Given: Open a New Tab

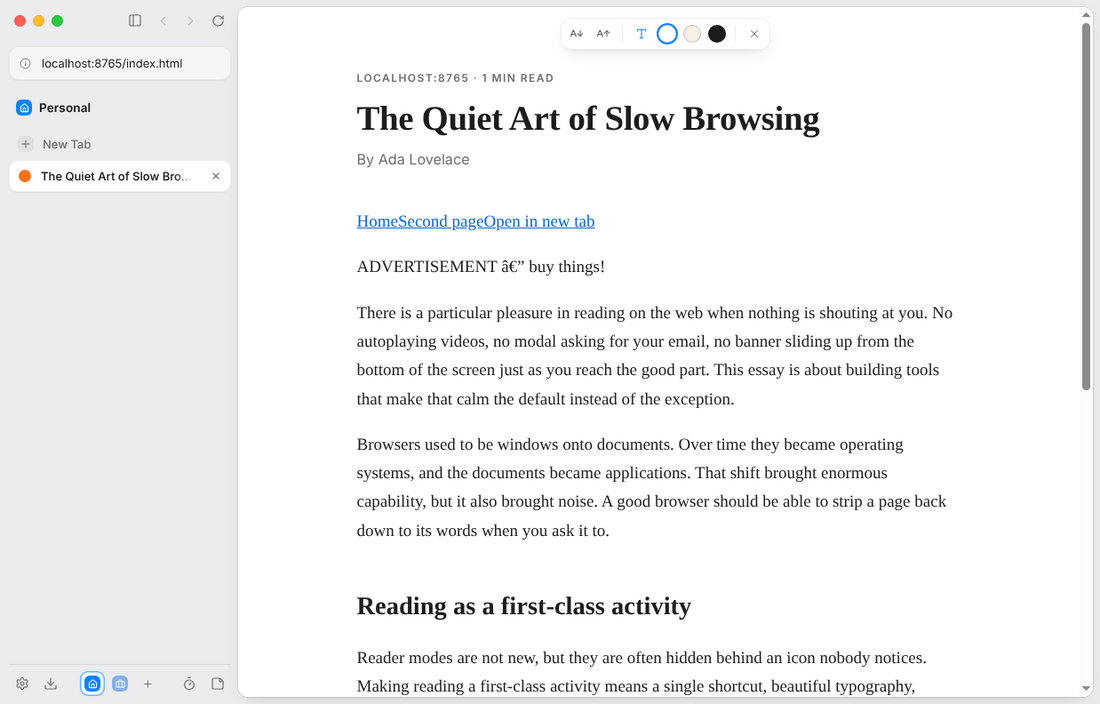Looking at the screenshot, I should tap(120, 144).
